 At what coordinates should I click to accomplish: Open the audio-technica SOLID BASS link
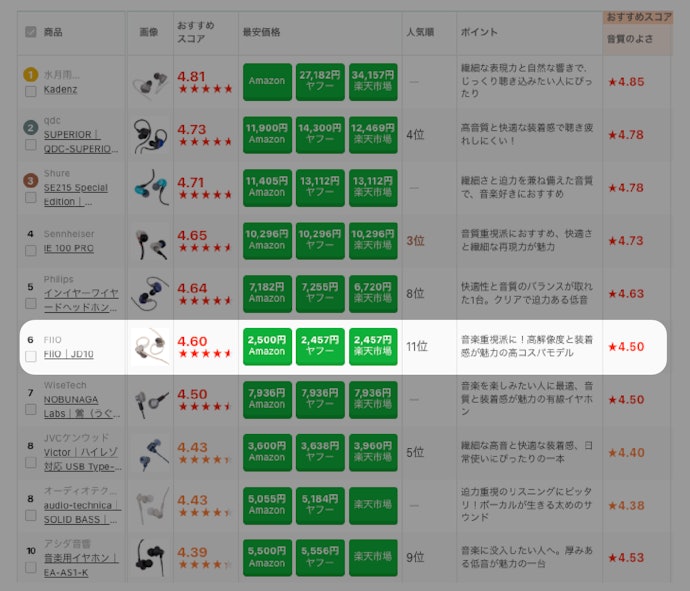[x=82, y=512]
